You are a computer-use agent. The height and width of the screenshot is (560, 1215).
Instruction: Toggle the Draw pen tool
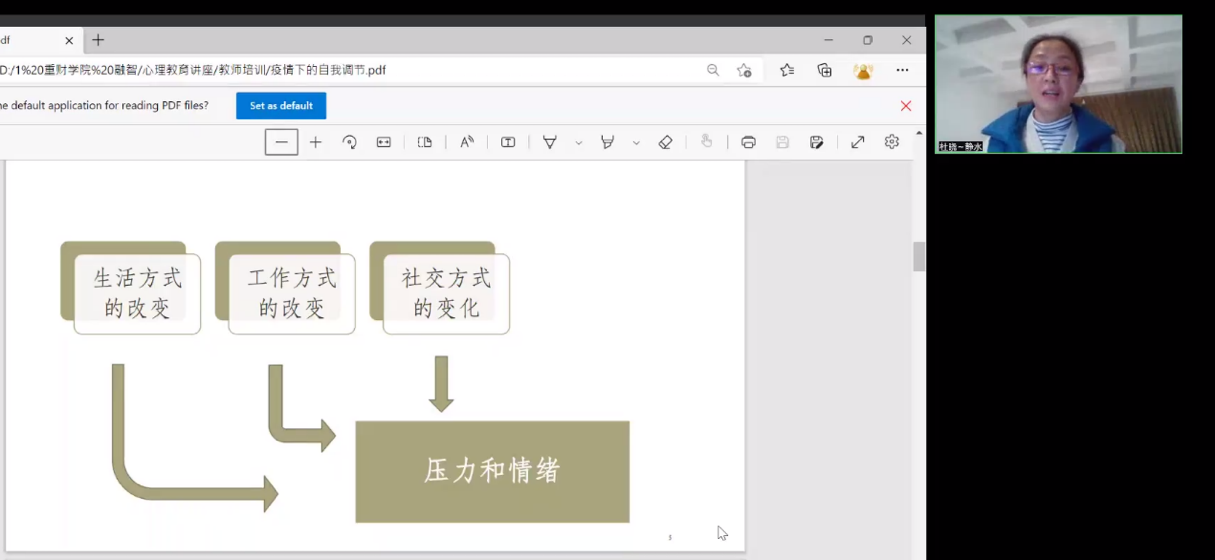[x=550, y=142]
